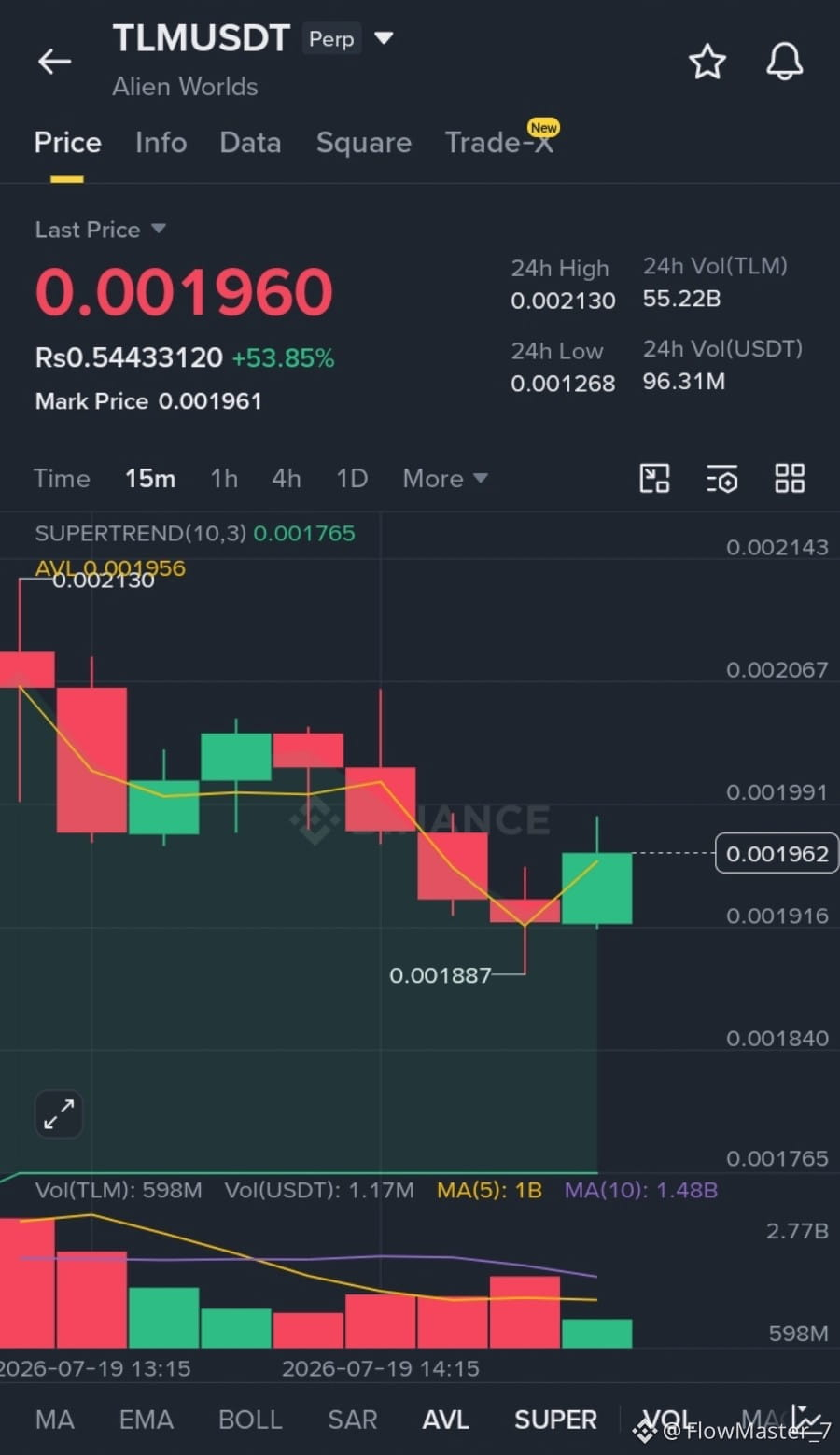Viewport: 840px width, 1455px height.
Task: Go back with the left arrow icon
Action: pos(54,62)
